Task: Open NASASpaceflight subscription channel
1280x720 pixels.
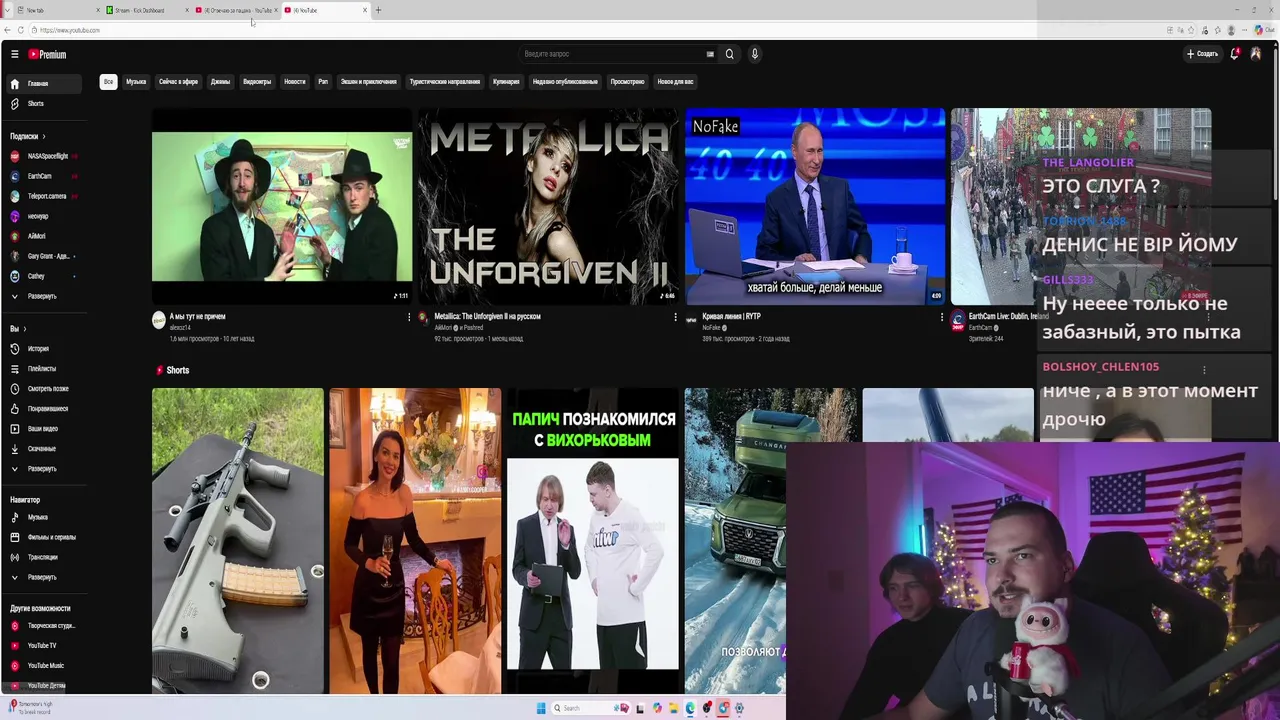Action: click(x=47, y=156)
